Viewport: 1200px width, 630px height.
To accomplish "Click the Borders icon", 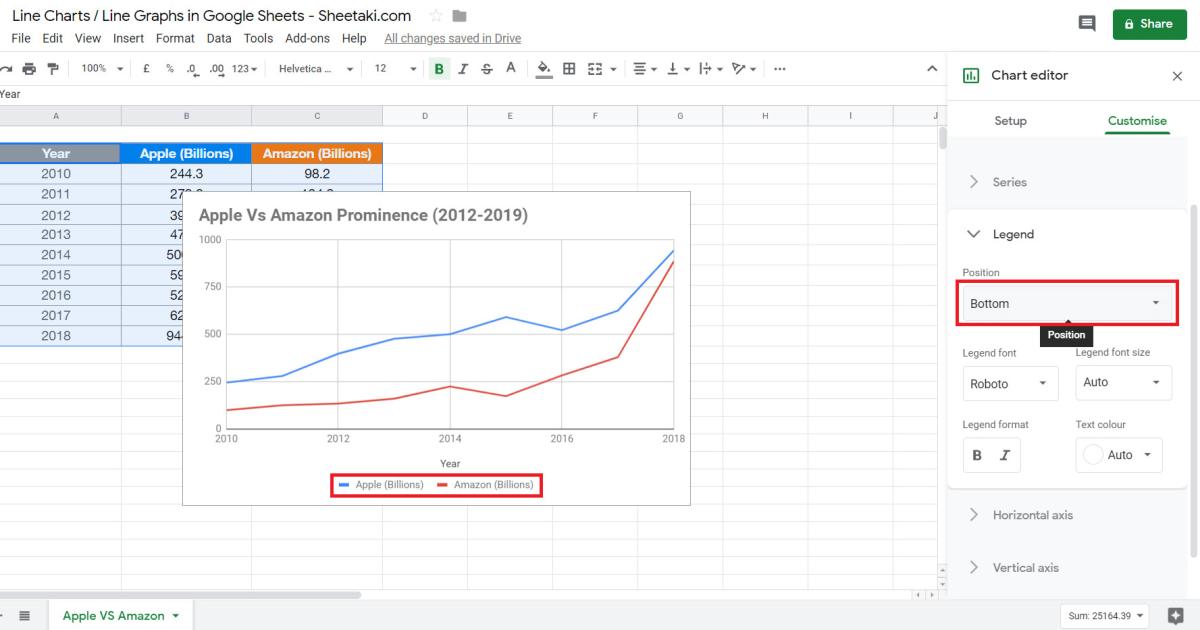I will (568, 68).
